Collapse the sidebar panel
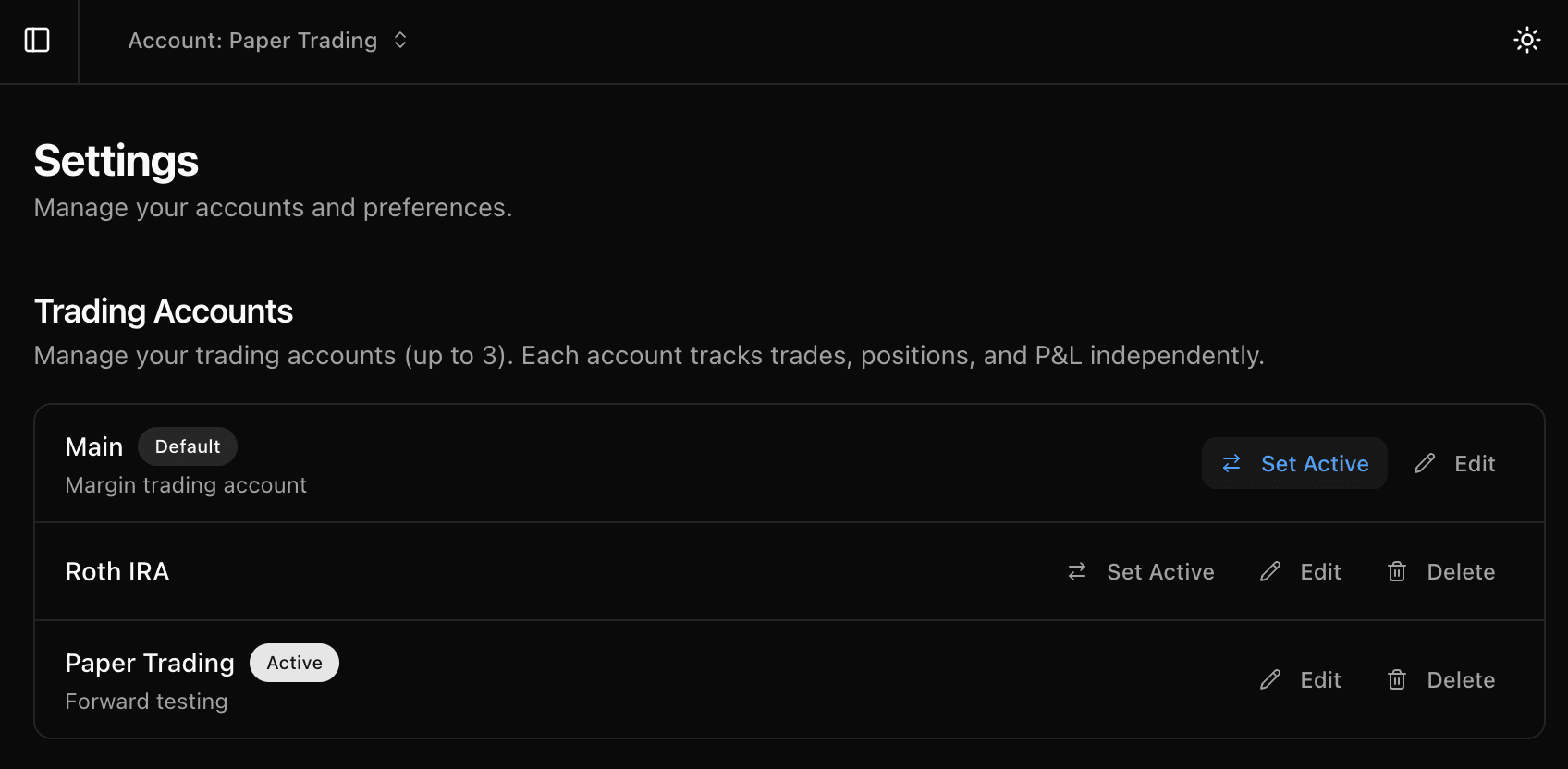1568x769 pixels. click(38, 40)
